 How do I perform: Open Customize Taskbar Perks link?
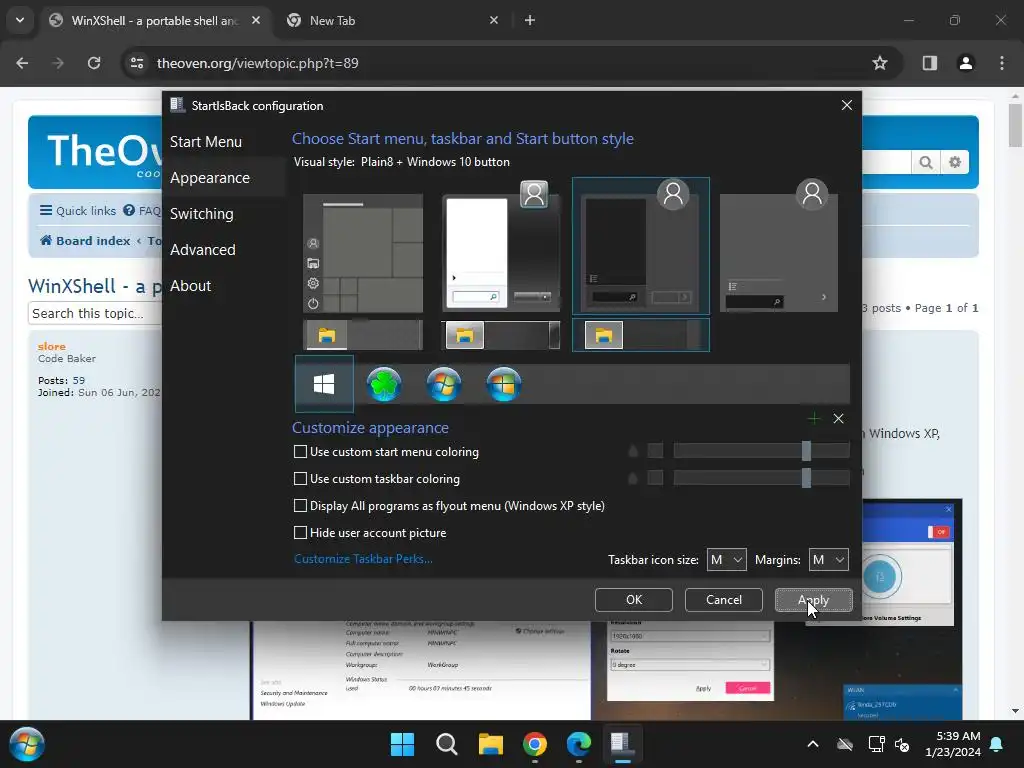tap(363, 559)
